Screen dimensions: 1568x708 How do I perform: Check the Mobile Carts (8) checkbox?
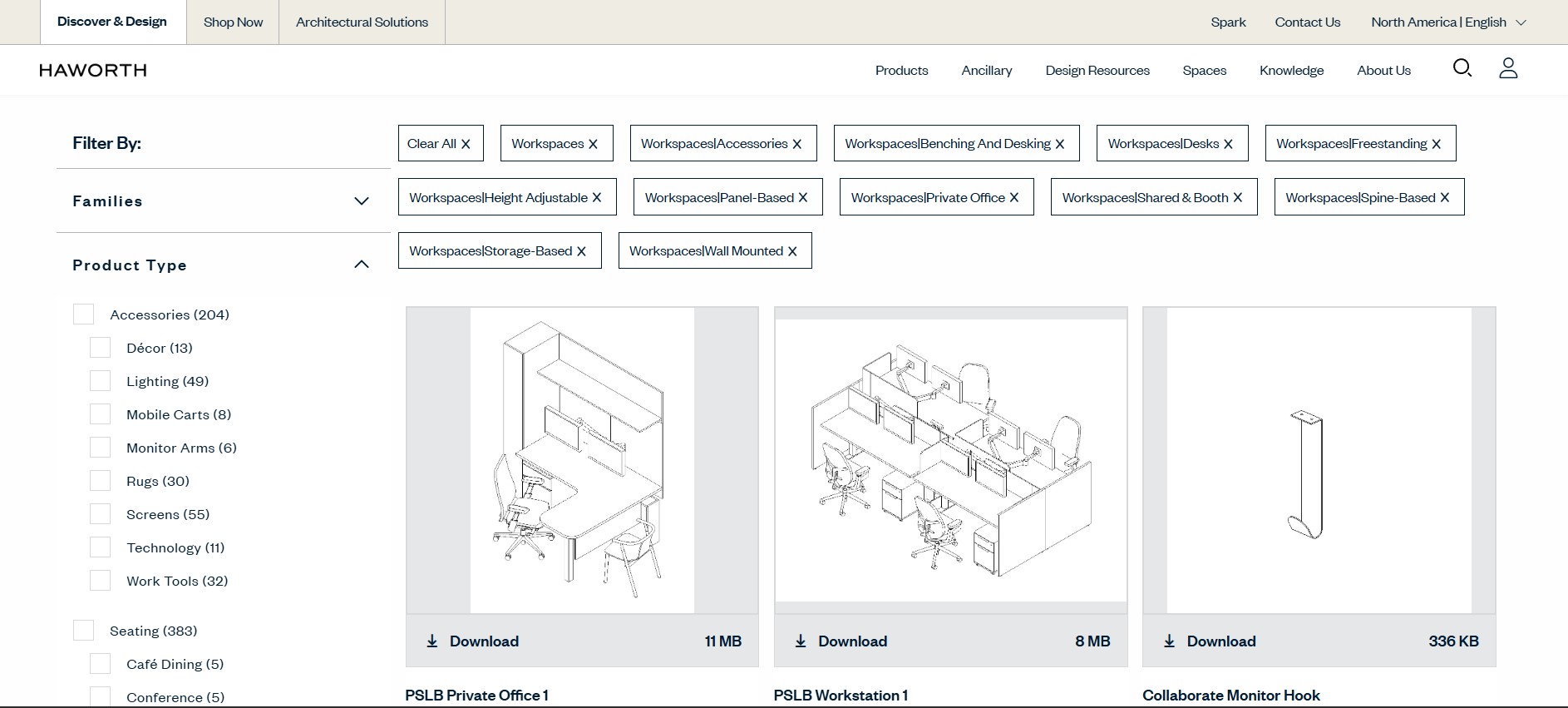(x=100, y=413)
